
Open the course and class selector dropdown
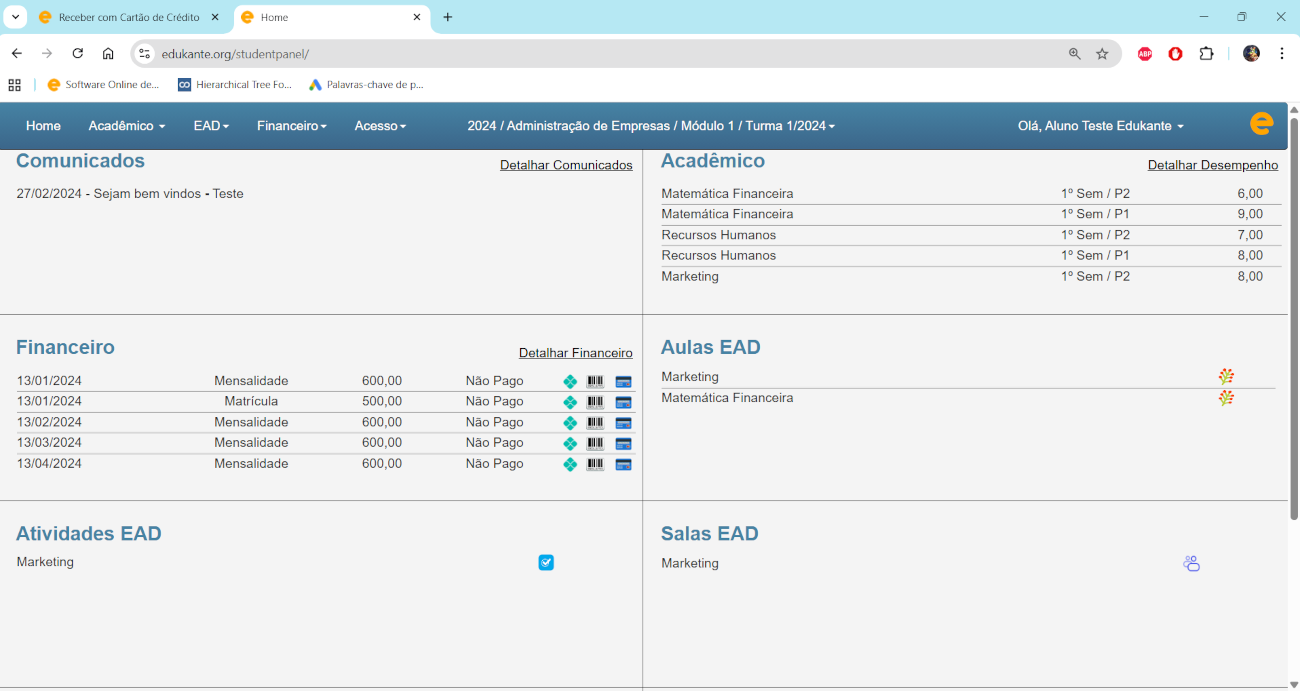pos(651,126)
